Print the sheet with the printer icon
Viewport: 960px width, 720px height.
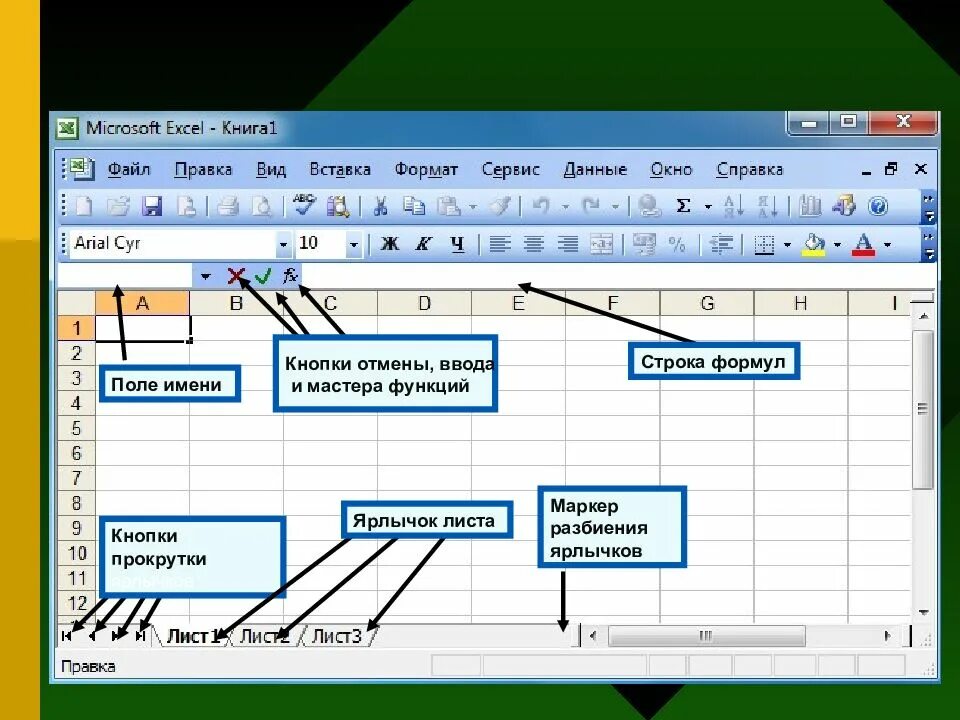point(228,206)
